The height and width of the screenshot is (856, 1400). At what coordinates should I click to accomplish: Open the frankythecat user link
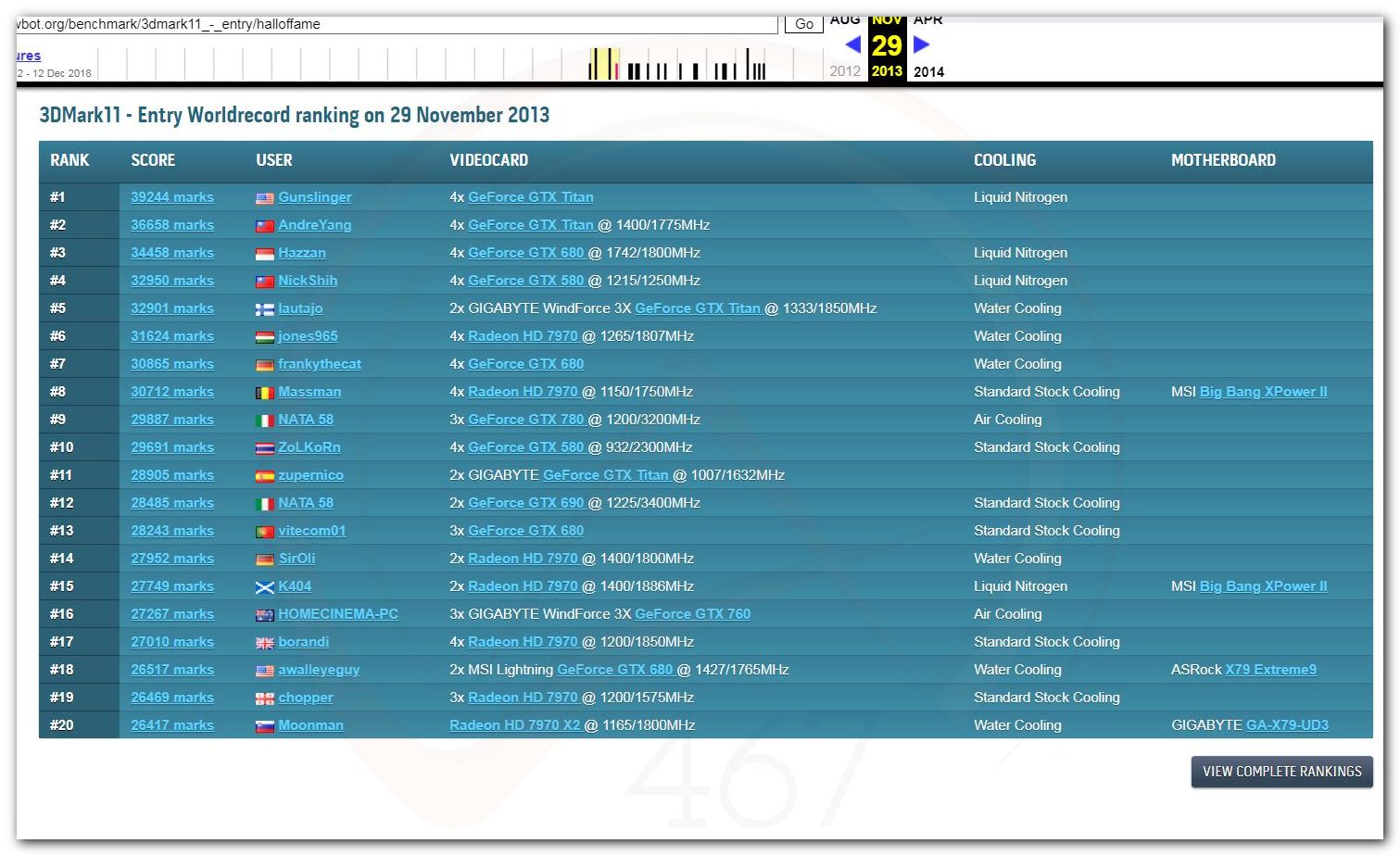pos(320,364)
